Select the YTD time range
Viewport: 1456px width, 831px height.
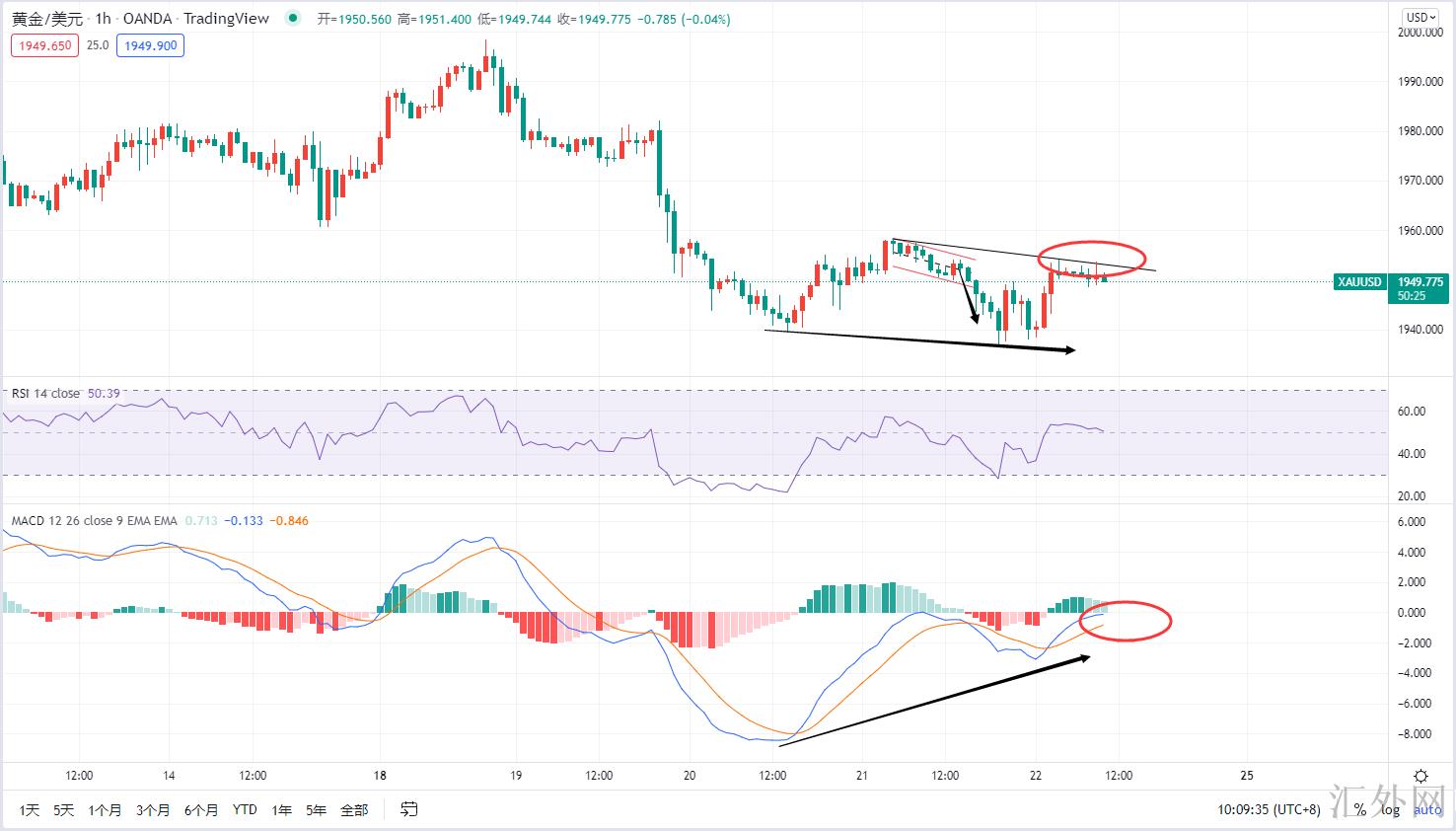[245, 809]
